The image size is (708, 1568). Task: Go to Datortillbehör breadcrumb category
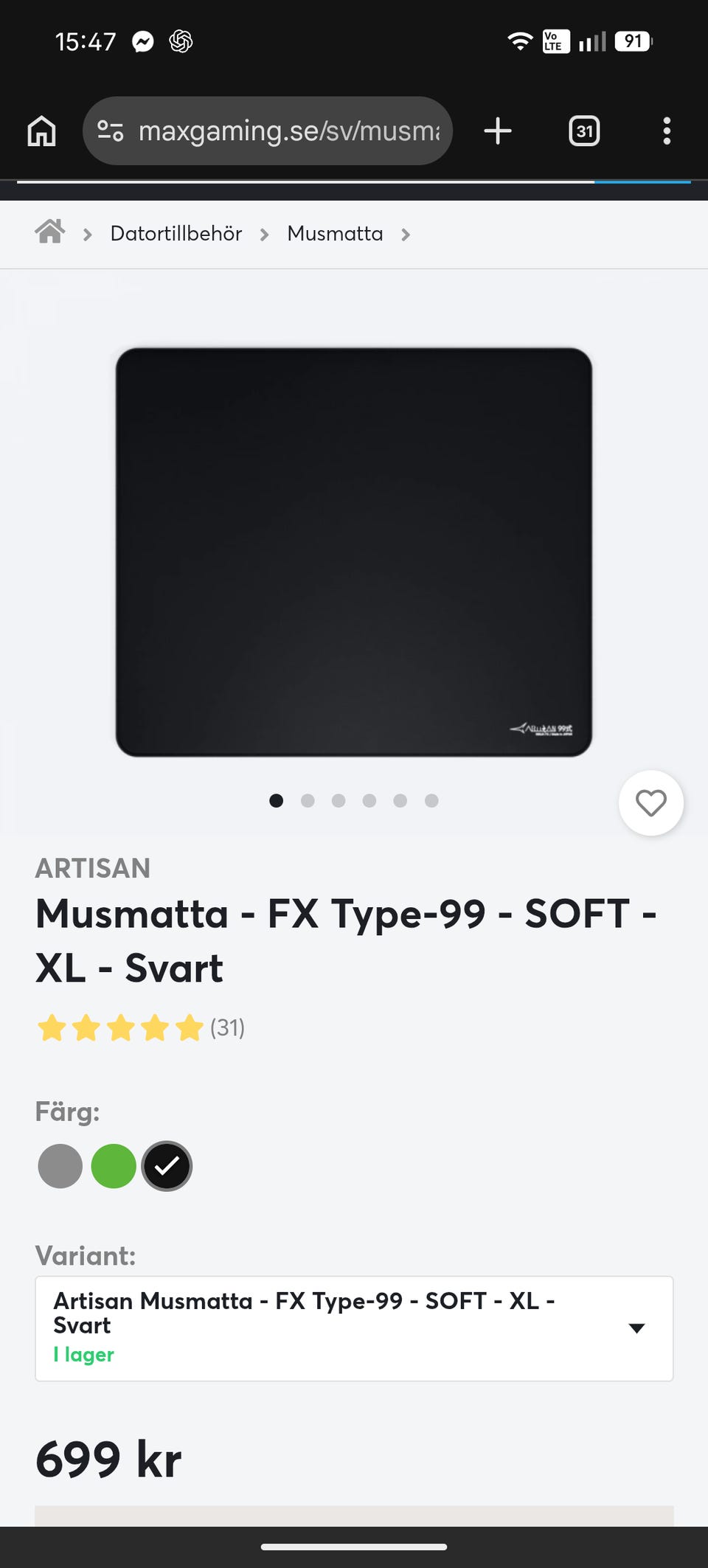coord(176,234)
